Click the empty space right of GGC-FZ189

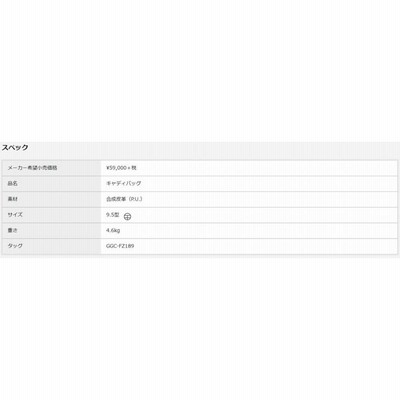pyautogui.click(x=266, y=246)
